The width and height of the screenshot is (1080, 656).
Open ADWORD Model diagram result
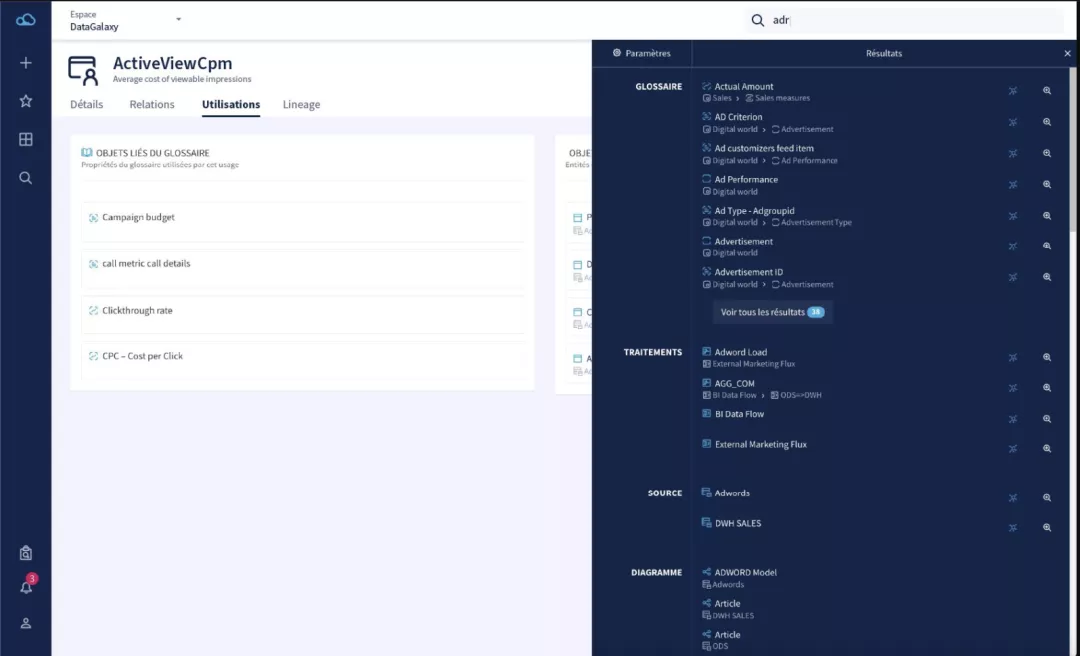(745, 572)
